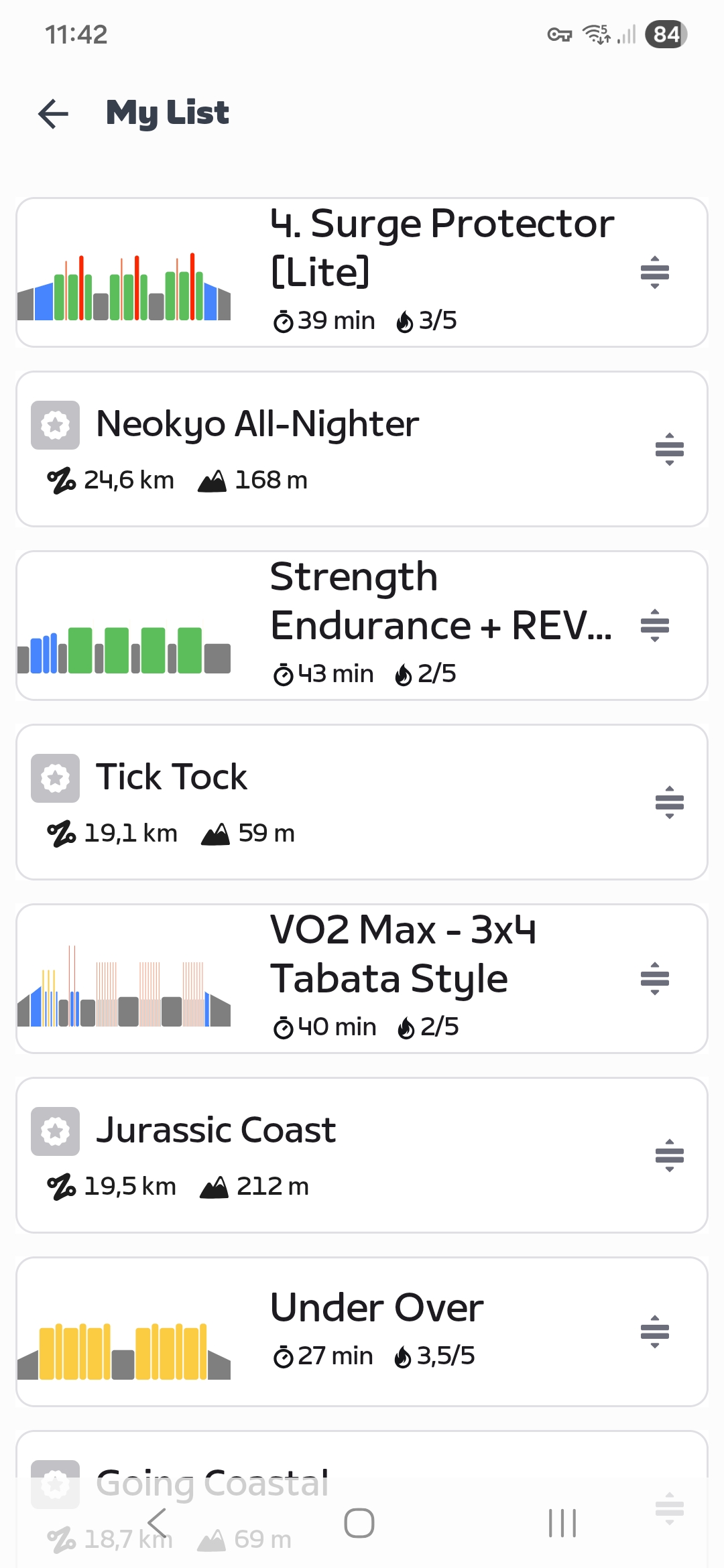Tap the Neokyo All-Nighter route badge icon
Viewport: 724px width, 1568px height.
tap(55, 425)
